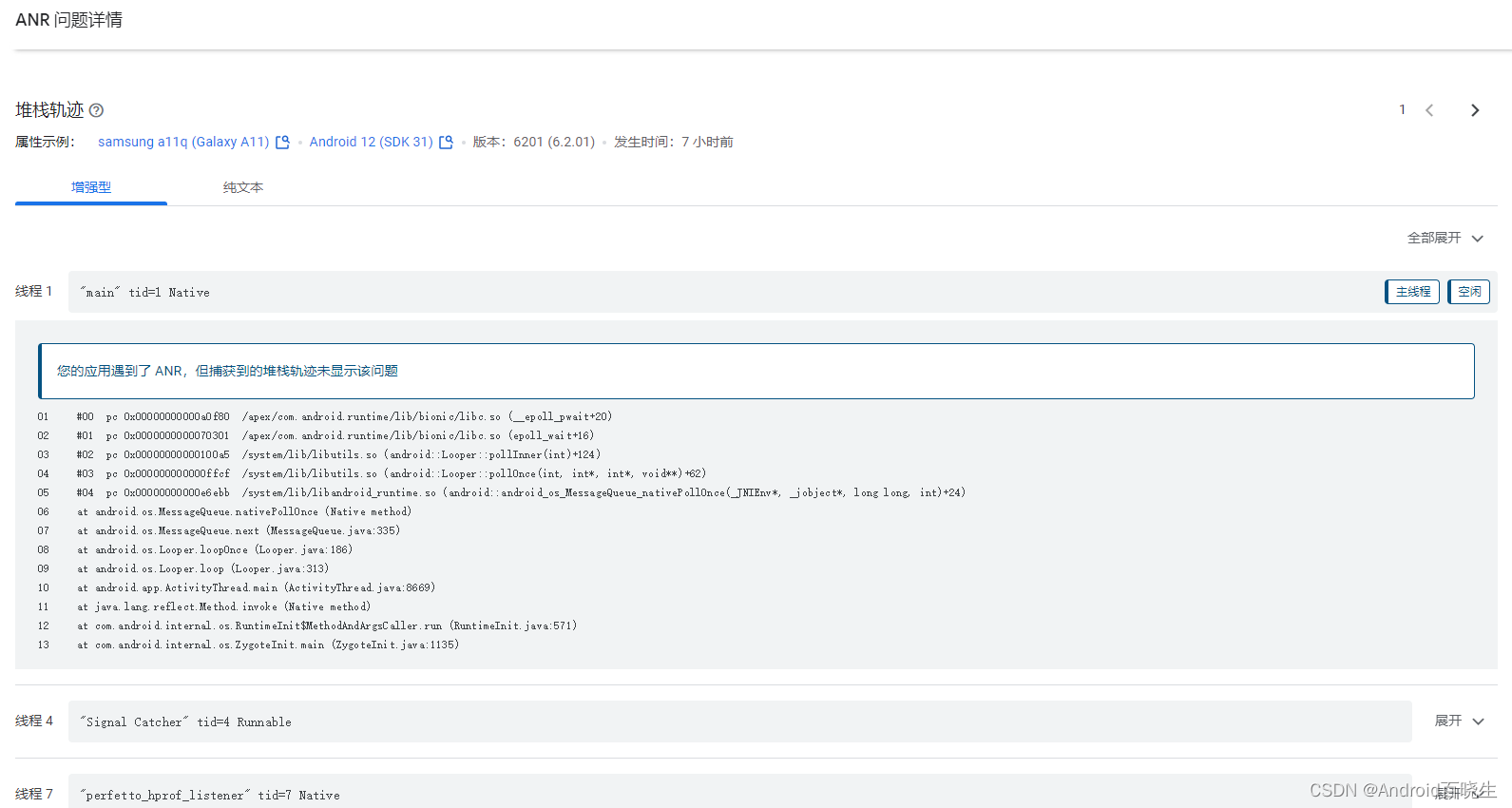Image resolution: width=1512 pixels, height=808 pixels.
Task: Click the 线程 1 label
Action: tap(34, 291)
